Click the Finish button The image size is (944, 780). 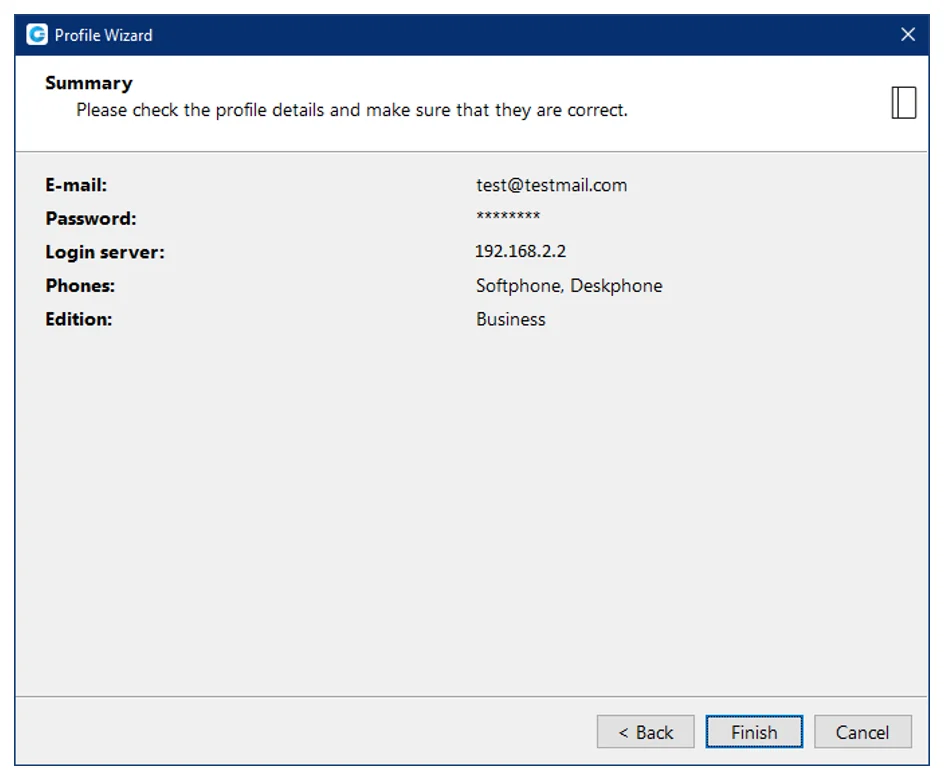tap(754, 732)
